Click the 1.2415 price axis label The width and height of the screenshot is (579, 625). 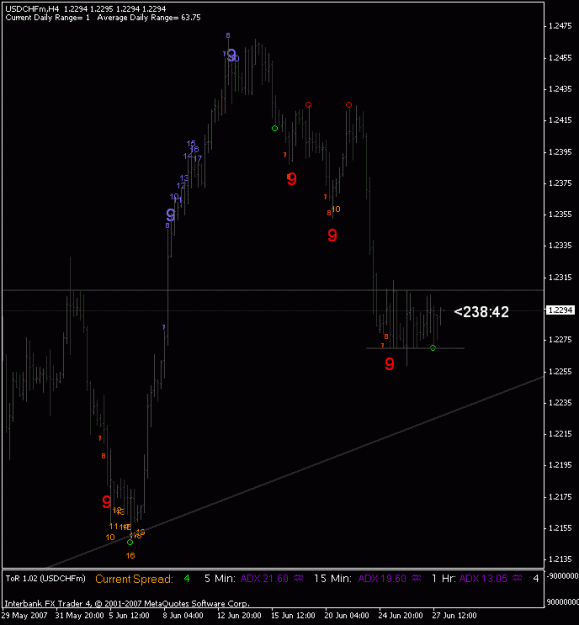point(560,120)
